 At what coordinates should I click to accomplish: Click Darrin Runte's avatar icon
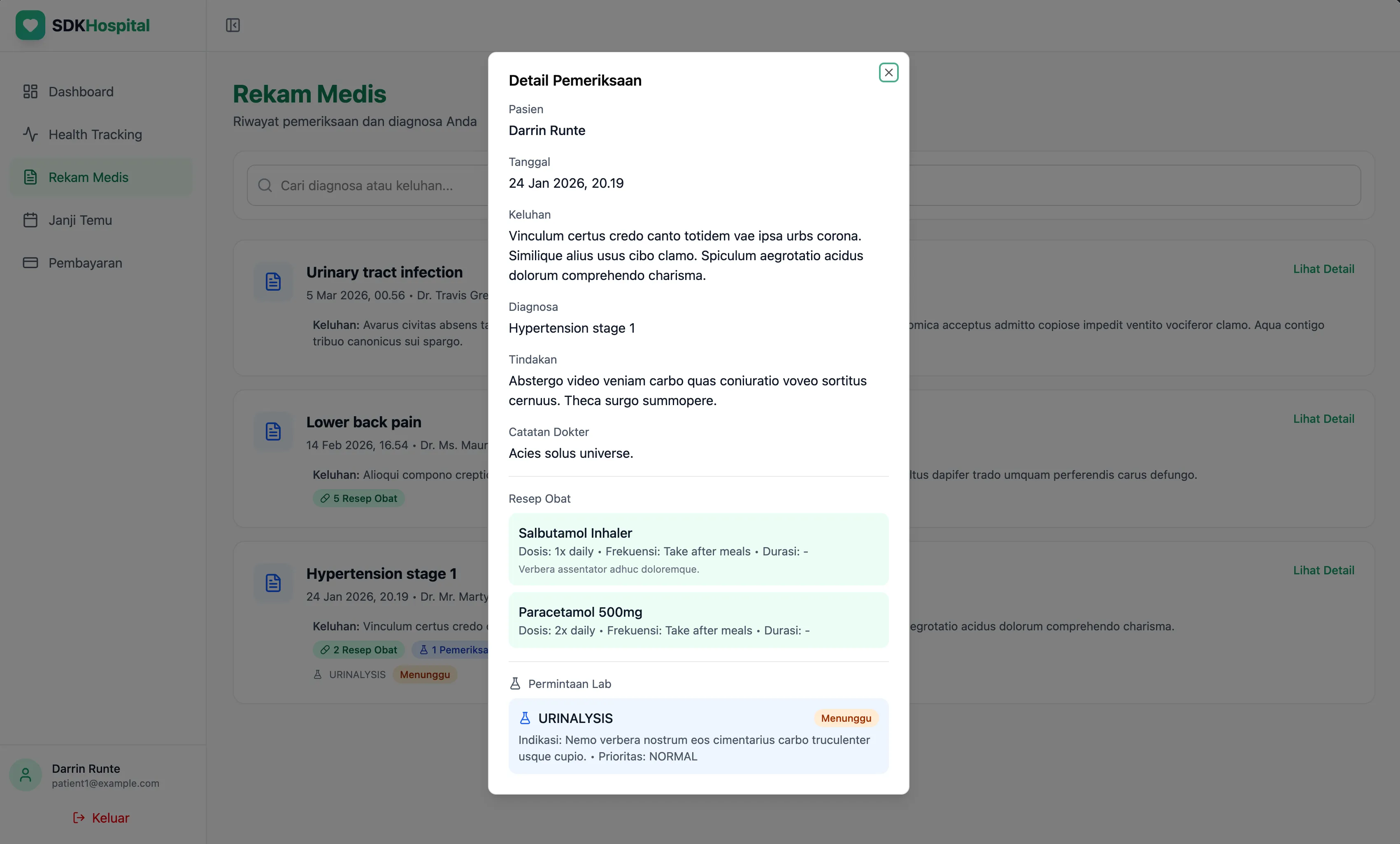25,774
